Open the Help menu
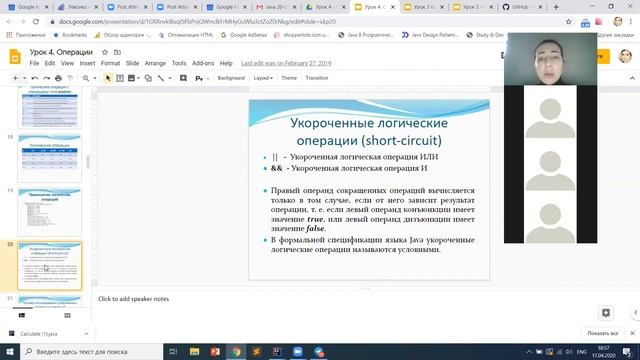Screen dimensions: 640x360 click(x=226, y=63)
